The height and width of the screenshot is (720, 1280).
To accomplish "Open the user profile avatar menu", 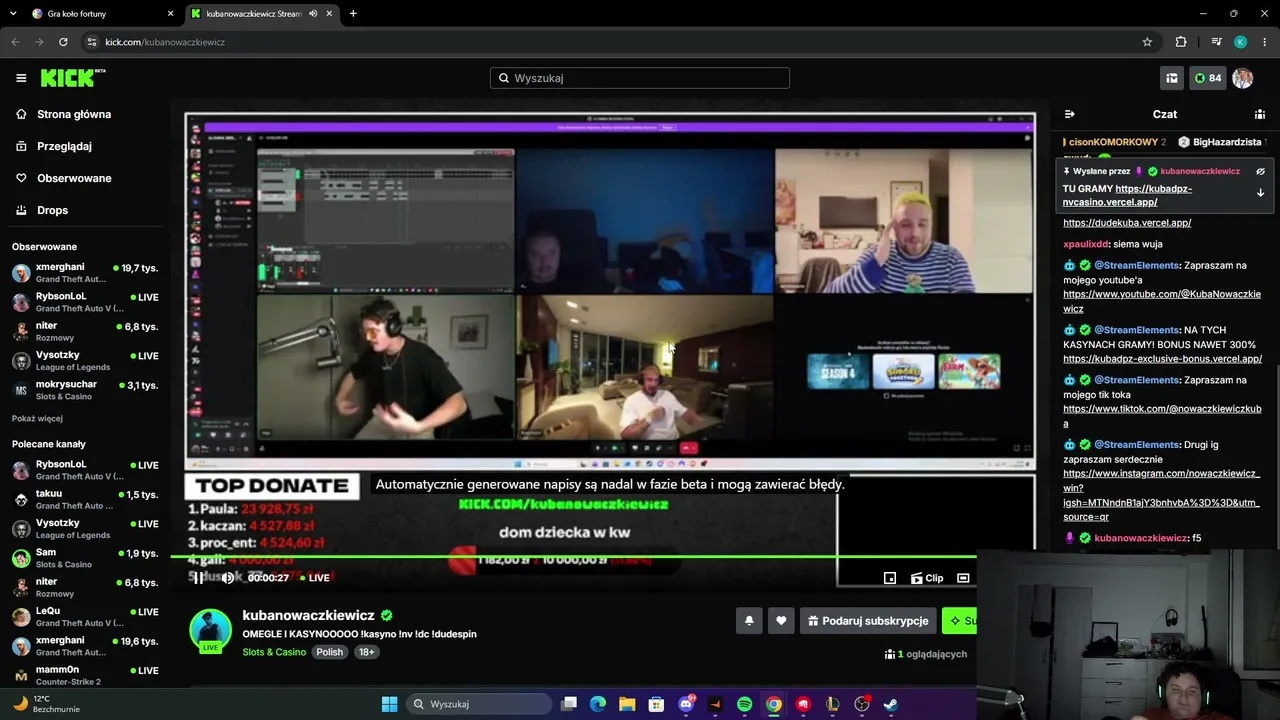I will pos(1243,78).
